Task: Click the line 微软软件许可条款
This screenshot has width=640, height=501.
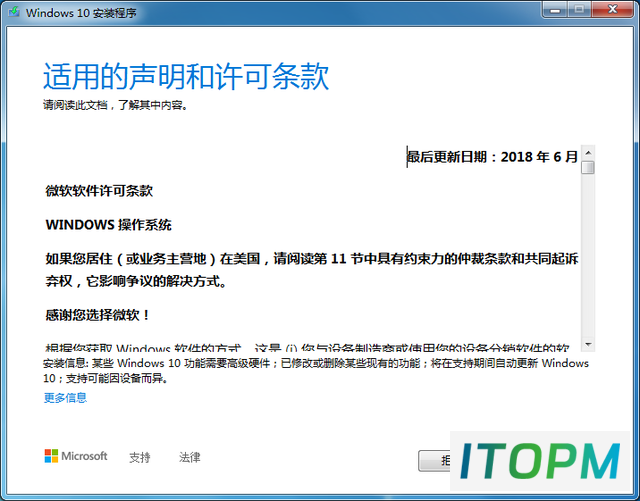Action: pyautogui.click(x=99, y=191)
